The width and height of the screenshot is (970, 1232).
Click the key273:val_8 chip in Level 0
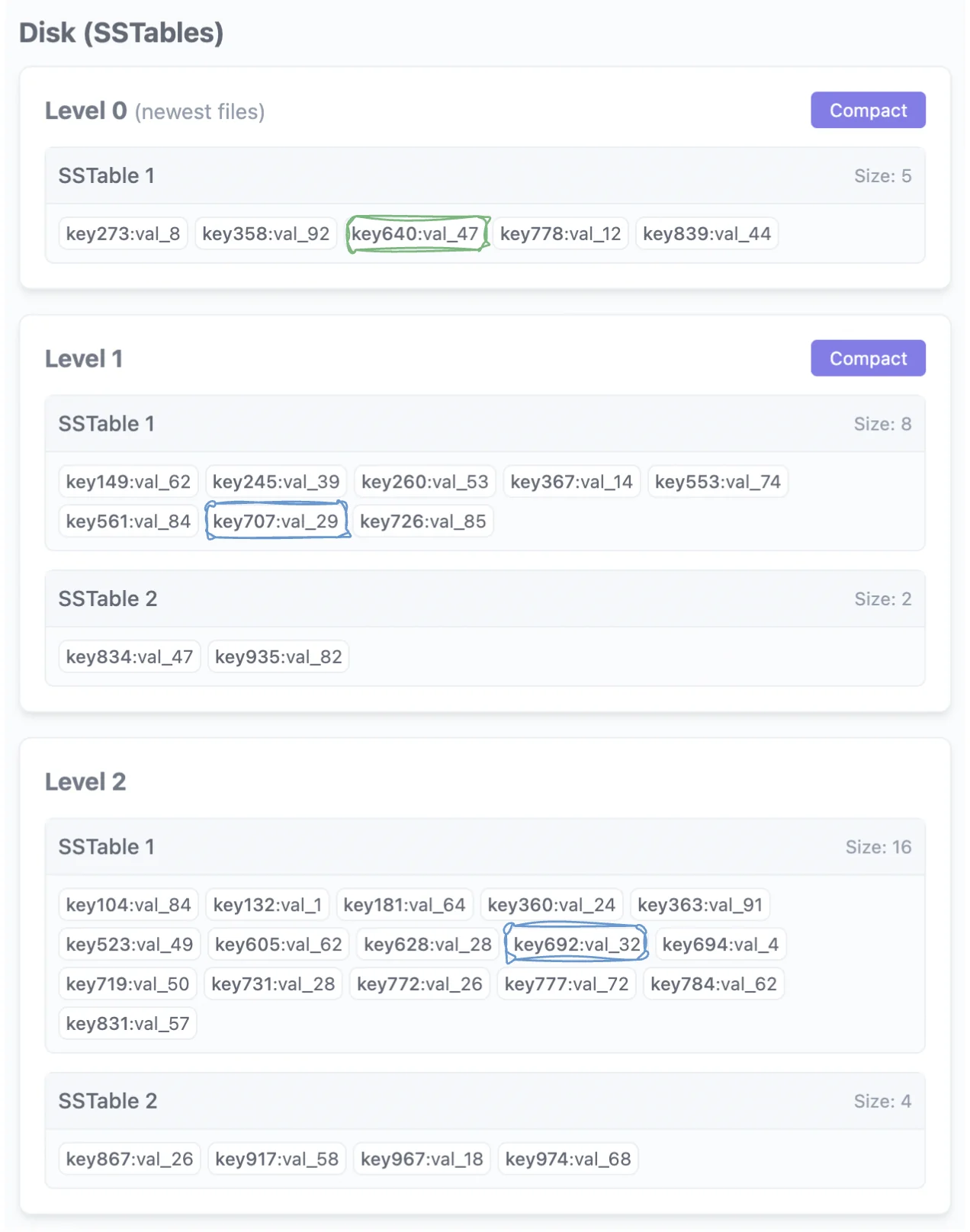(123, 234)
